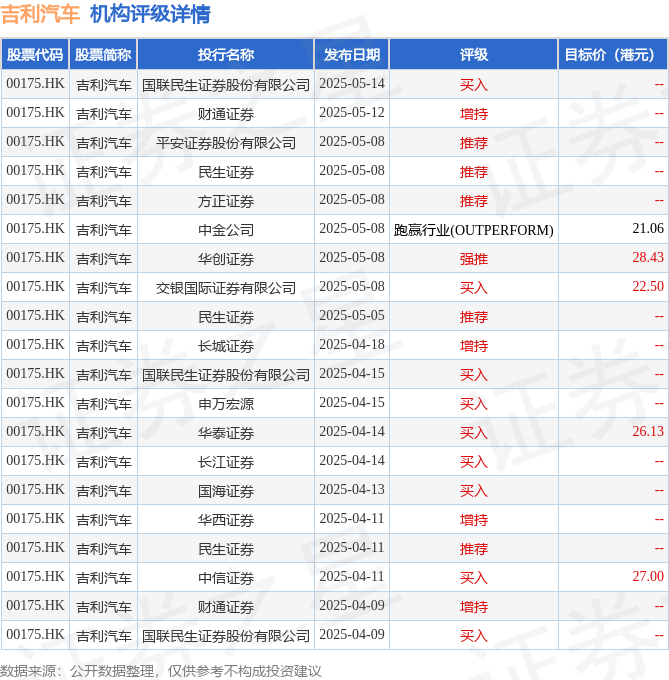Click 财通证券 dated 2025-04-09
This screenshot has width=669, height=680.
coord(226,607)
